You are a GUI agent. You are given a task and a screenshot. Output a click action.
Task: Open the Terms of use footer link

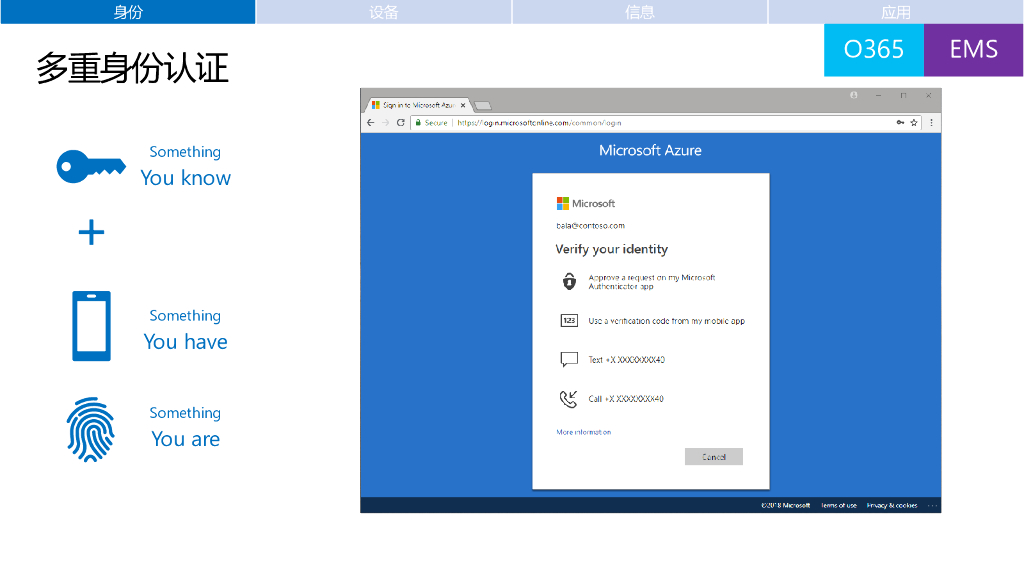click(x=838, y=505)
